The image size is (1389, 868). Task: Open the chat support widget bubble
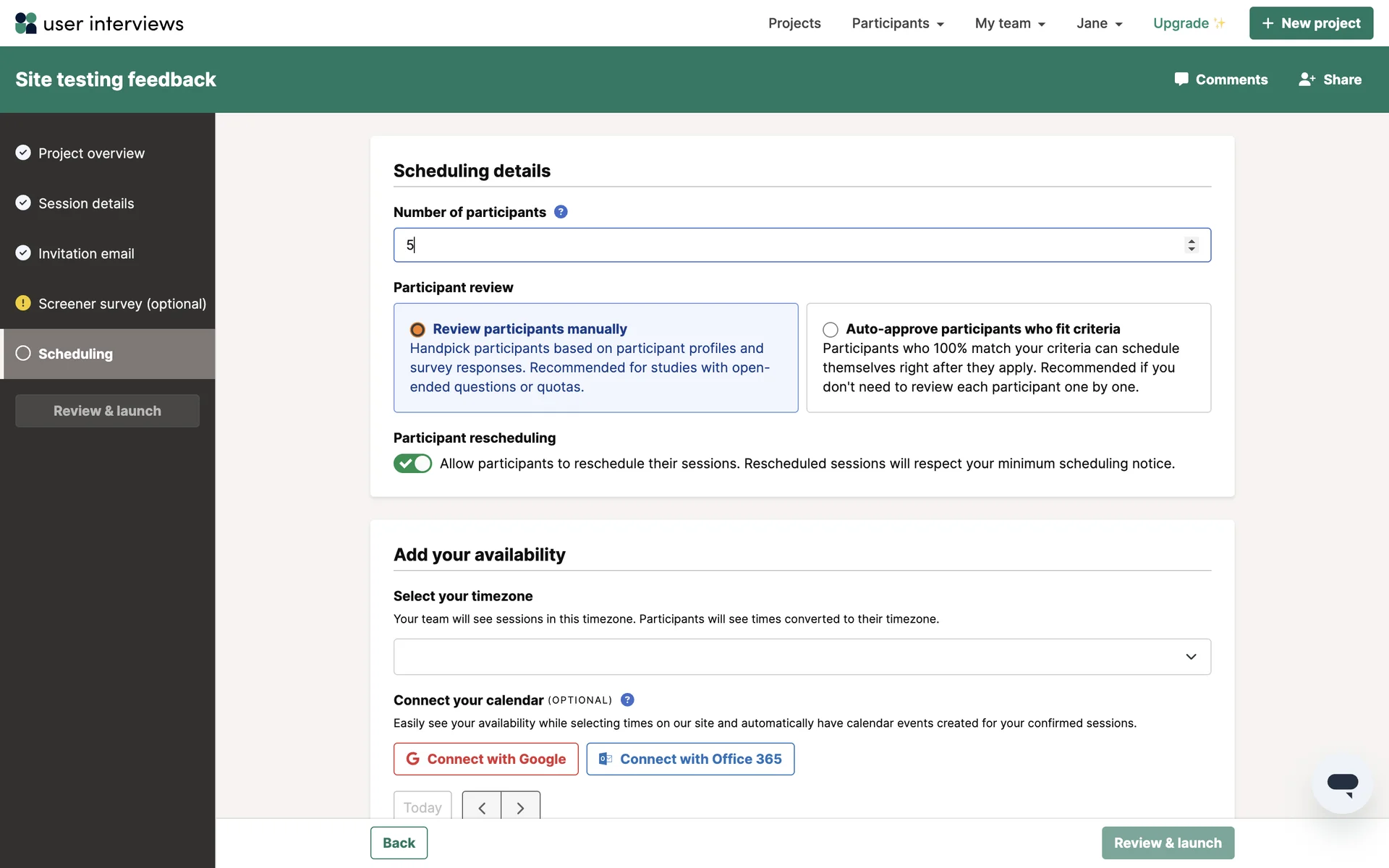click(1342, 784)
